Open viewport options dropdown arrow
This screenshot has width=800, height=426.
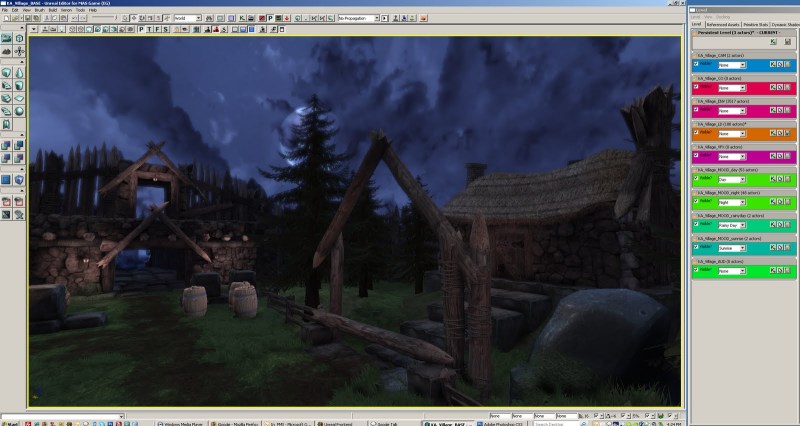(34, 30)
